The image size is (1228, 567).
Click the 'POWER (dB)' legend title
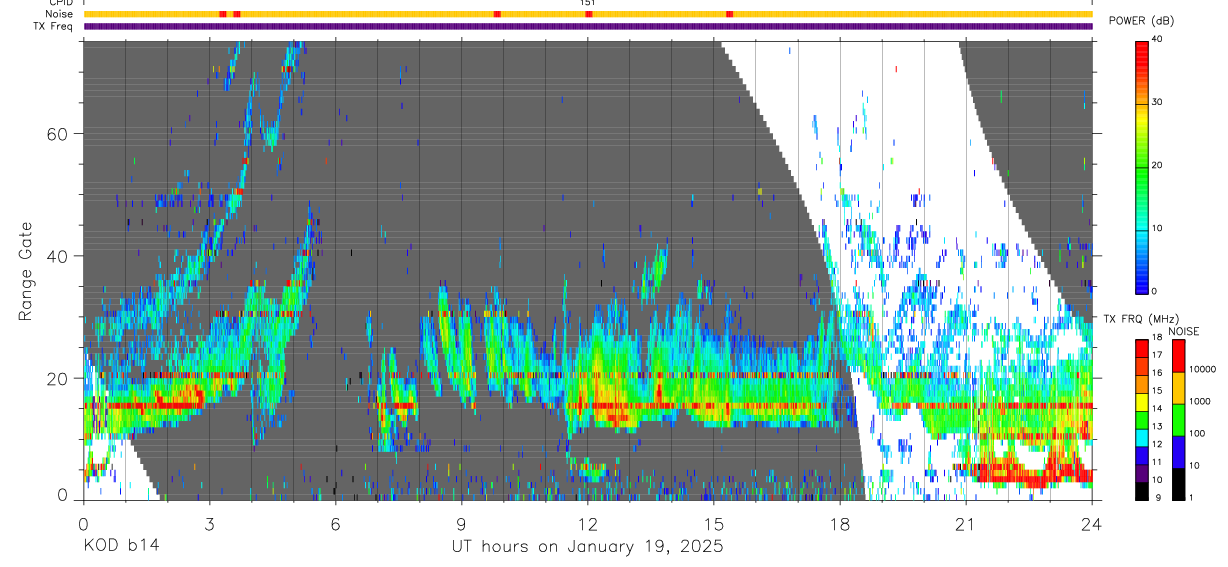pos(1142,21)
